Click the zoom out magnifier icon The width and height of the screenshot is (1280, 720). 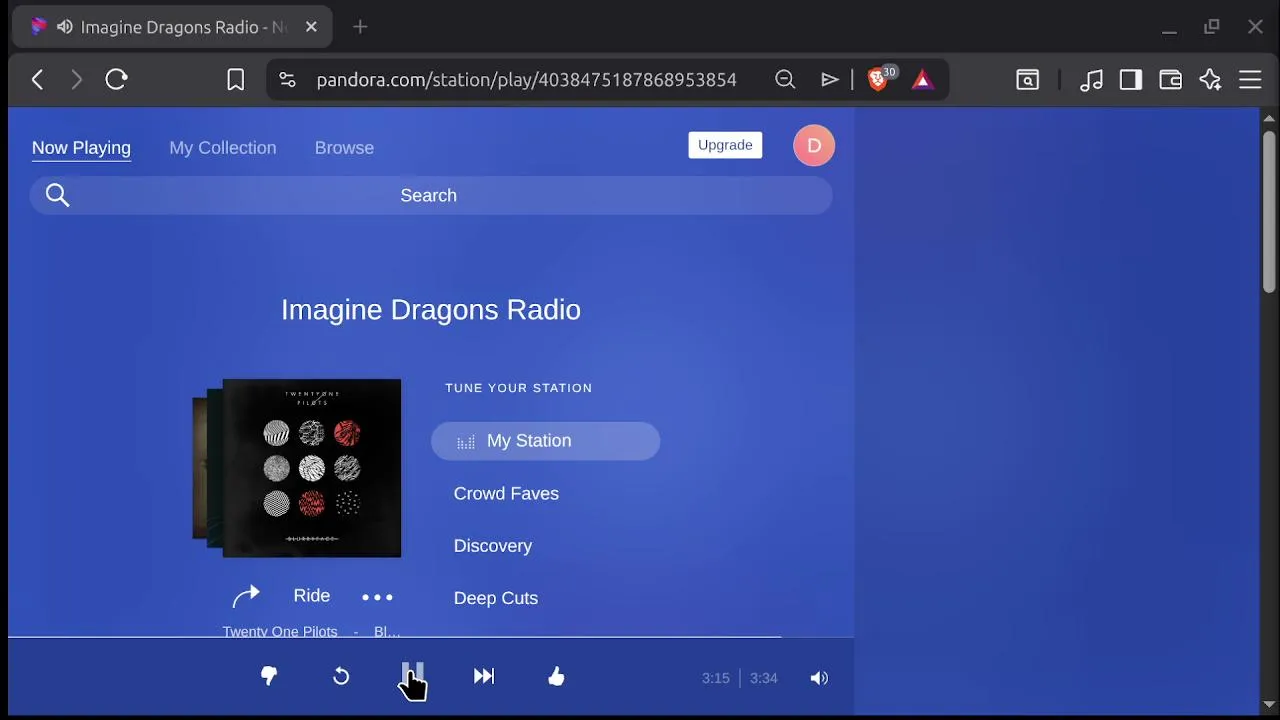click(x=786, y=80)
